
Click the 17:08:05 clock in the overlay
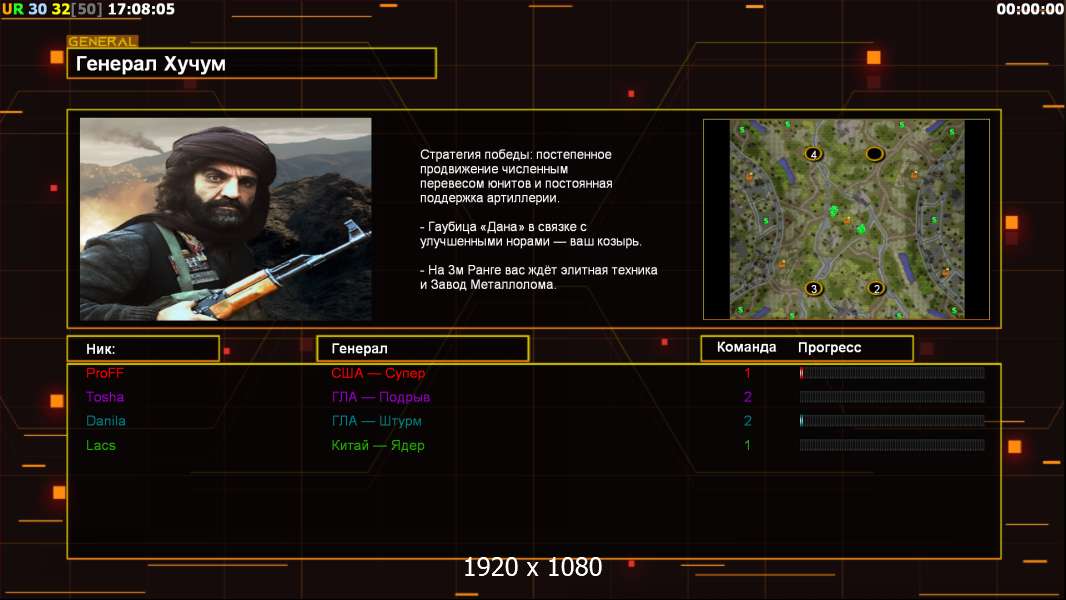(140, 9)
